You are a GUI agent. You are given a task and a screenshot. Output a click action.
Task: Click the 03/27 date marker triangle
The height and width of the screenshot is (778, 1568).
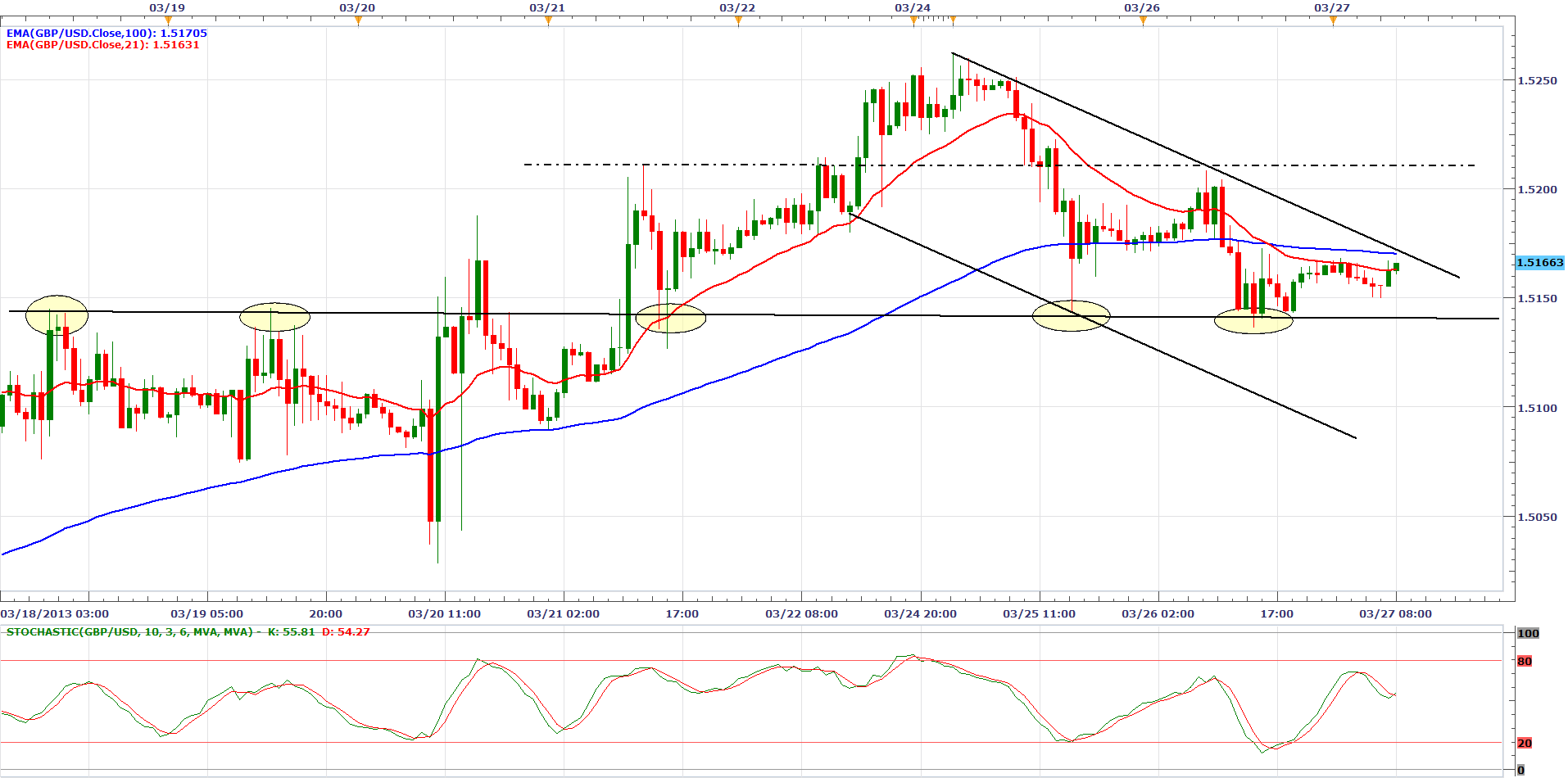1333,21
